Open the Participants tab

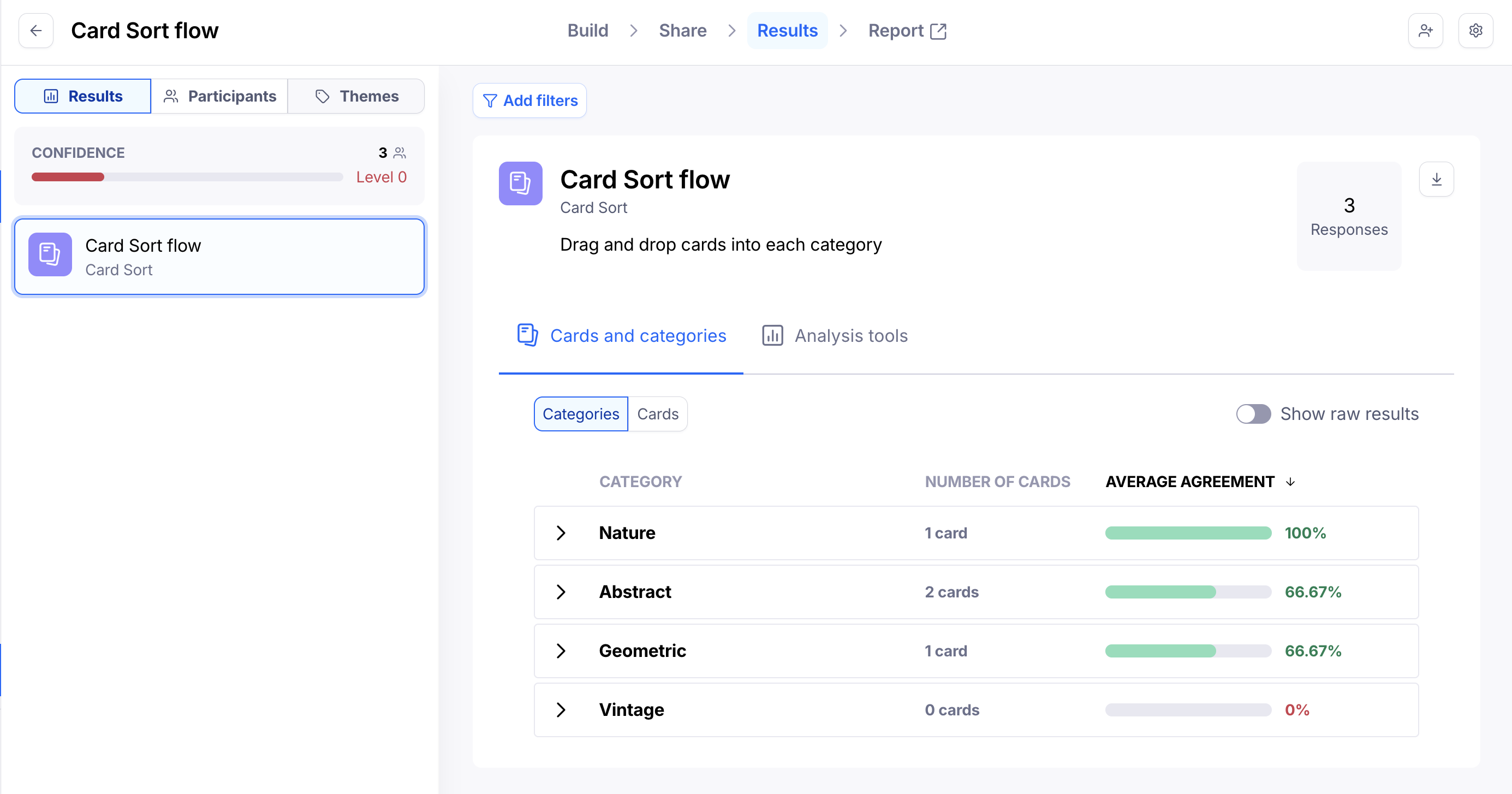tap(219, 96)
